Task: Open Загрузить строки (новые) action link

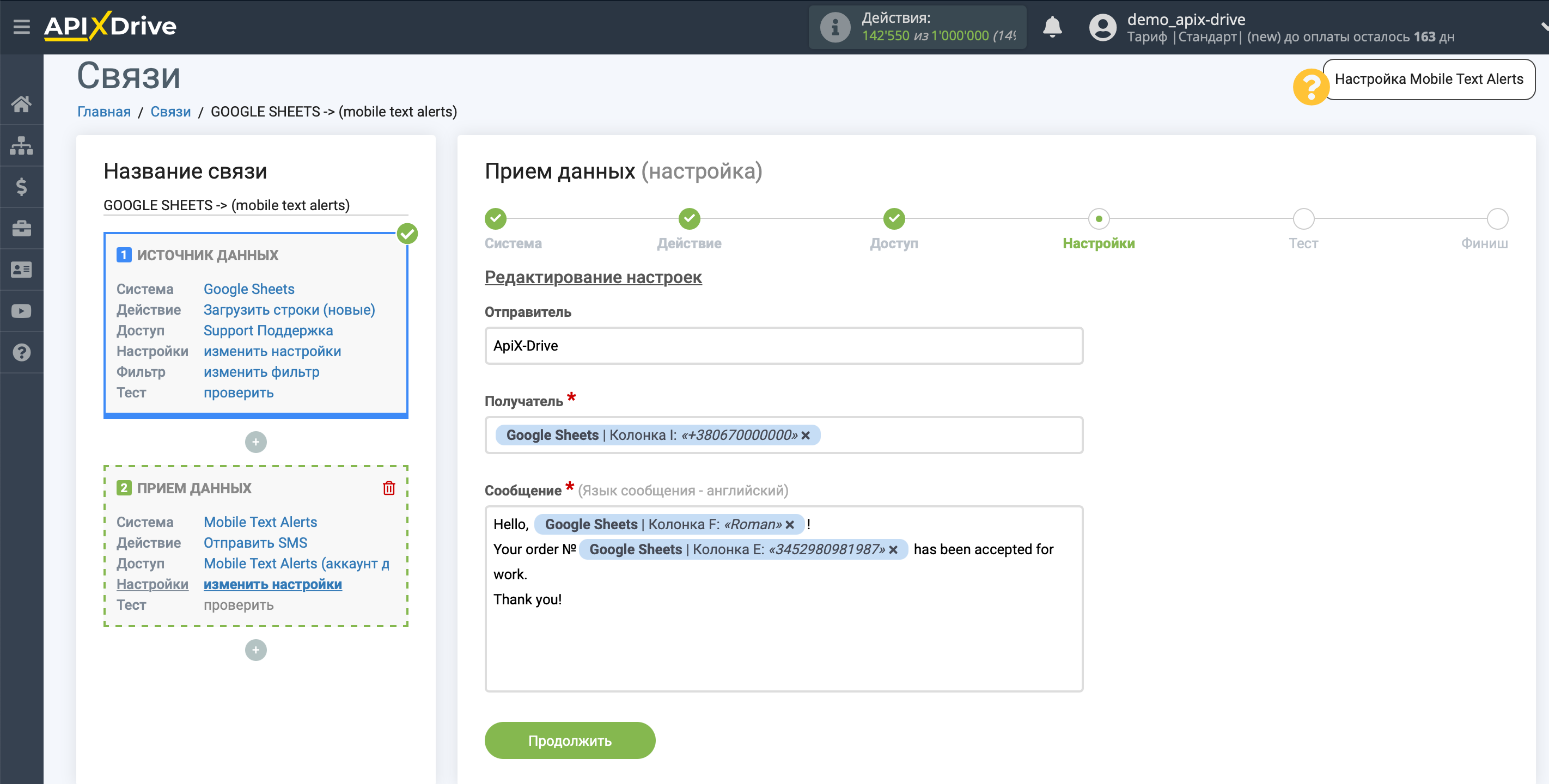Action: point(289,310)
